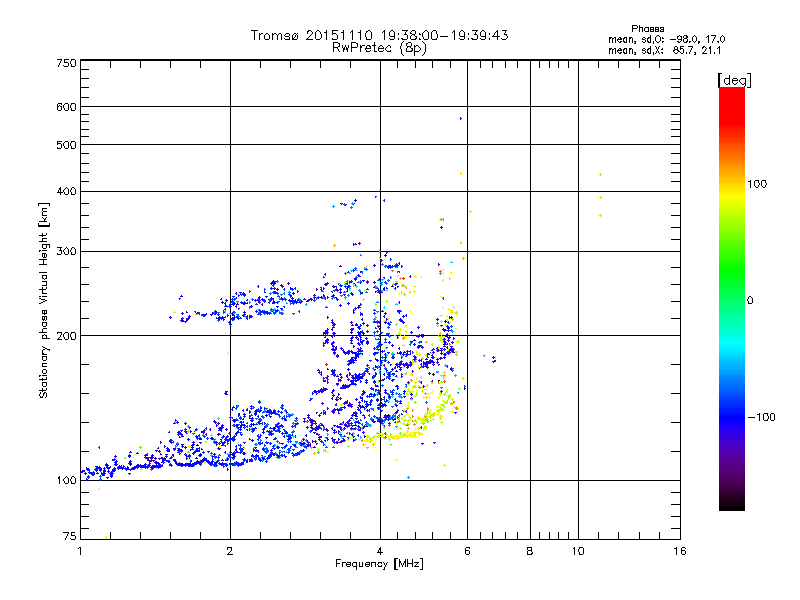Click y-axis label '600'
The height and width of the screenshot is (600, 800).
point(66,107)
